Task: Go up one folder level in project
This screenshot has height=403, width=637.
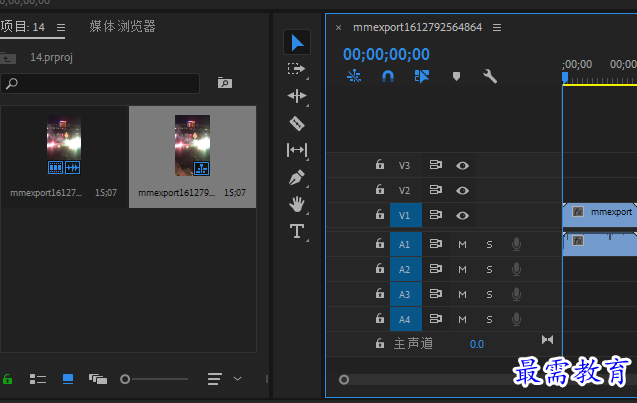Action: [x=8, y=58]
